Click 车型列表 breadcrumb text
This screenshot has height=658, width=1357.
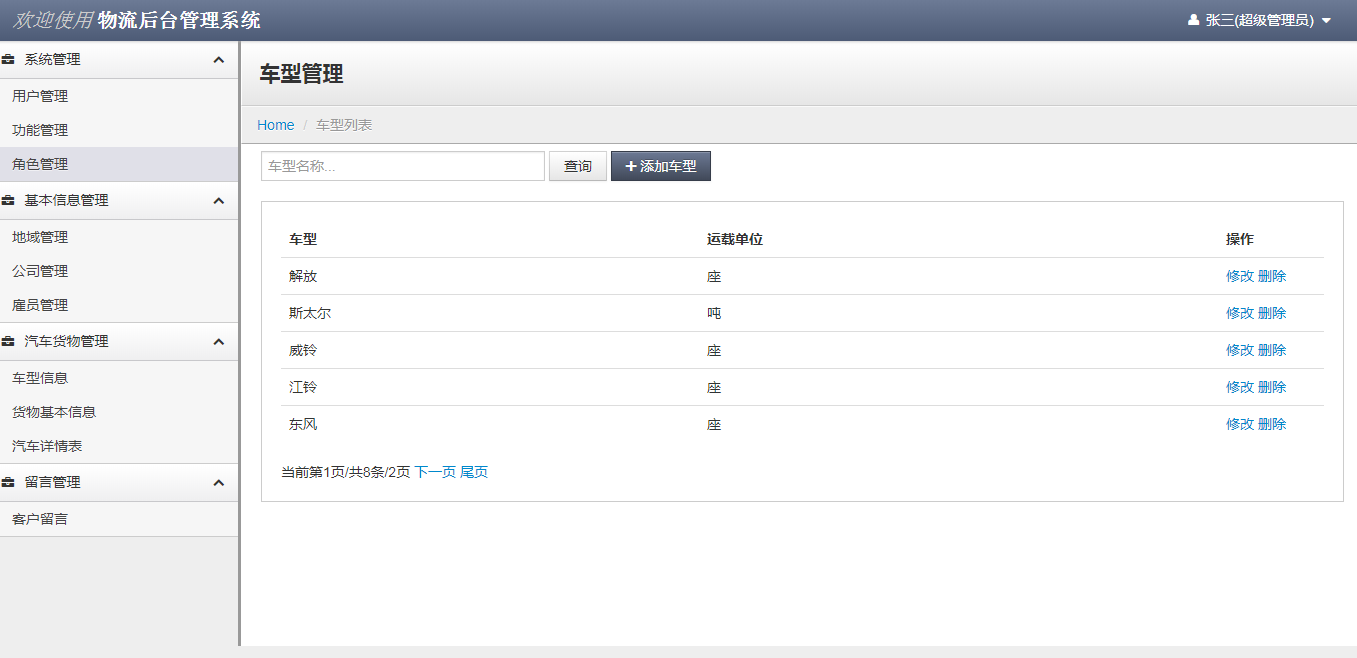344,125
